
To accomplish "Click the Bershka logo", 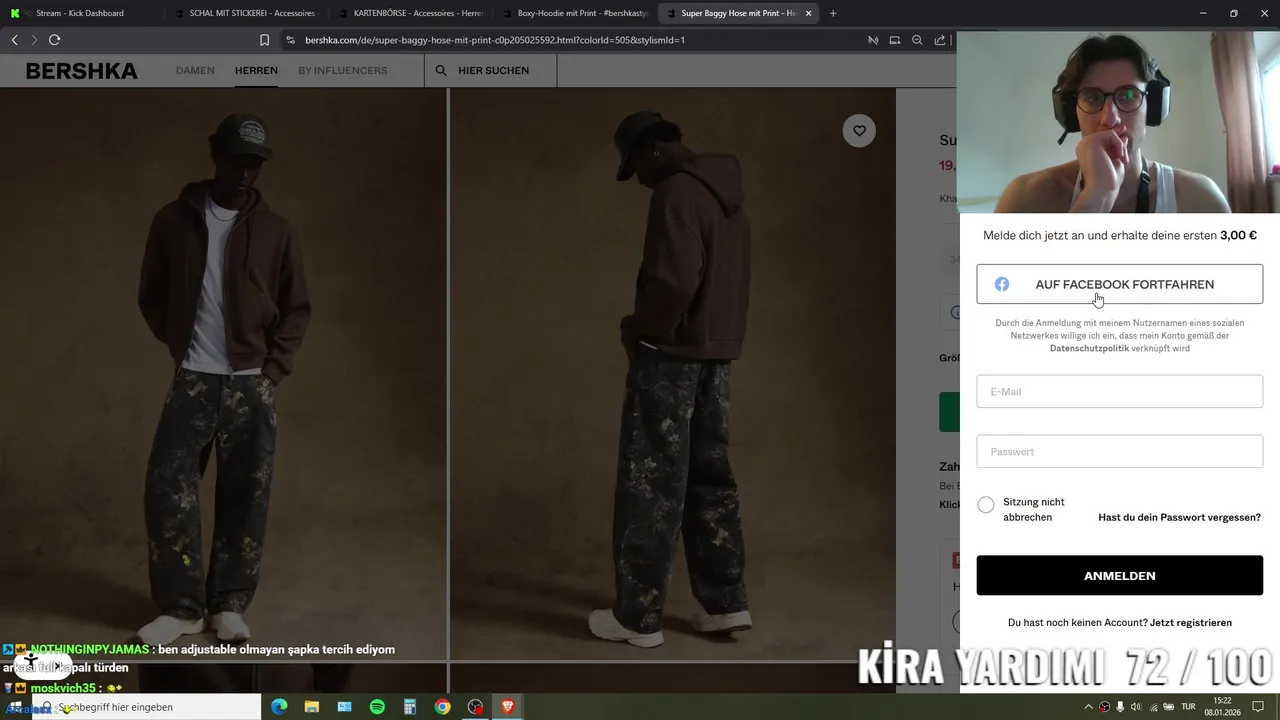I will coord(82,71).
